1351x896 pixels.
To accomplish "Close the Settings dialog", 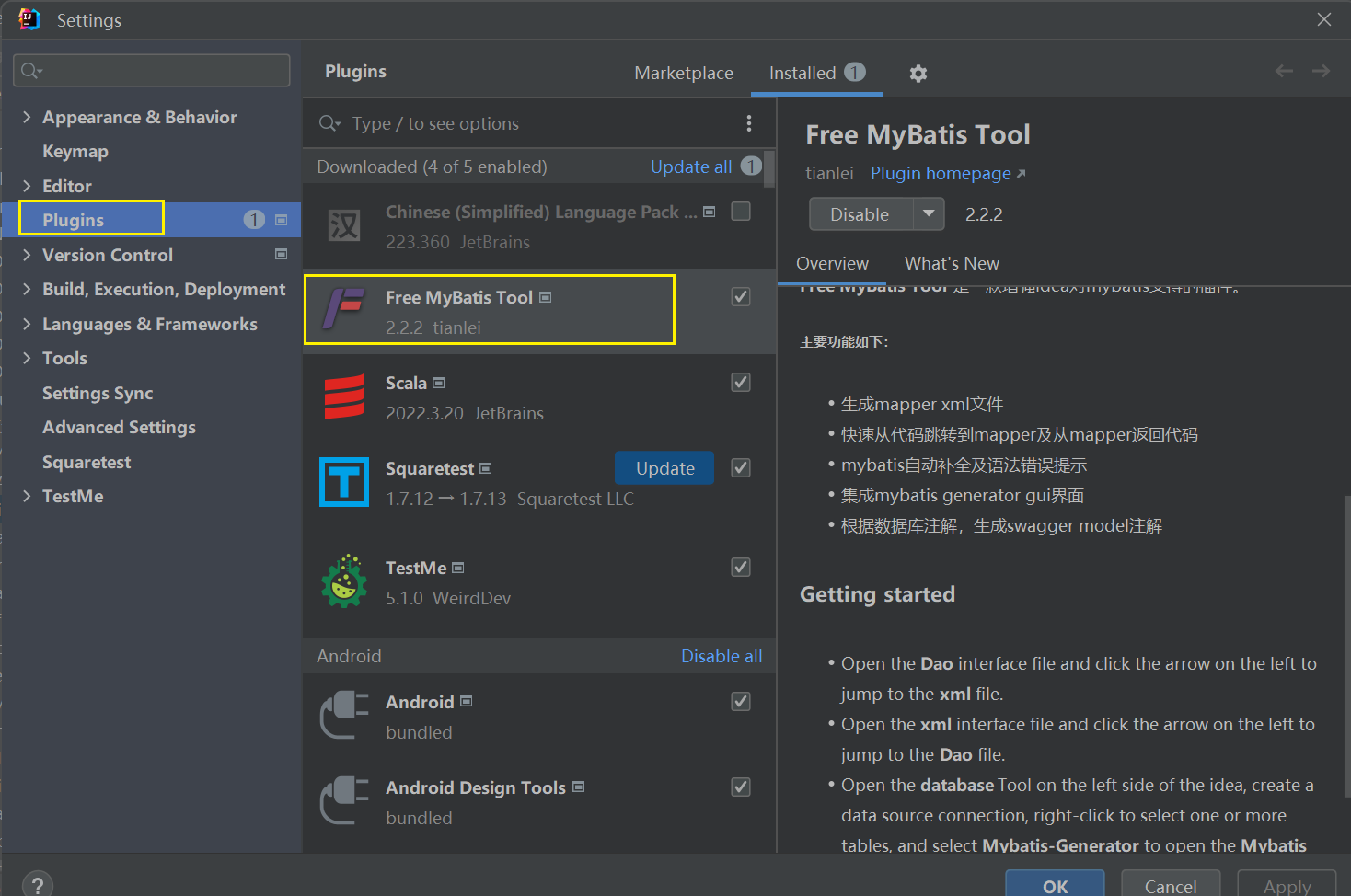I will (x=1324, y=19).
